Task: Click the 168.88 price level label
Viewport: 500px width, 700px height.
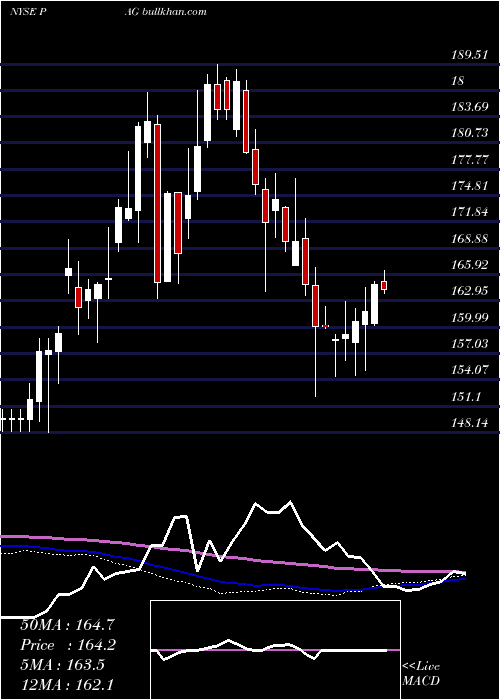Action: [x=470, y=239]
